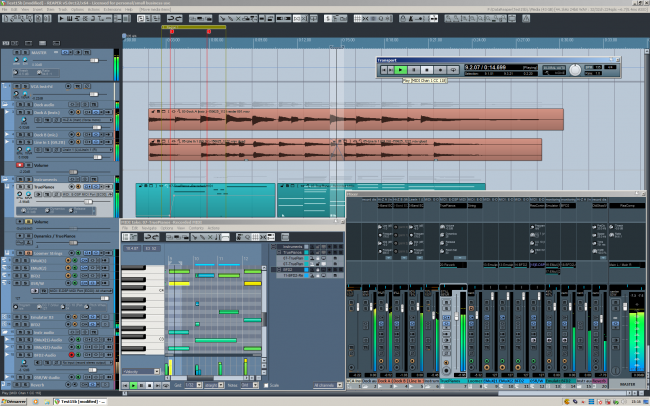Click the first red marker on the timeline
The image size is (650, 406).
pyautogui.click(x=172, y=32)
